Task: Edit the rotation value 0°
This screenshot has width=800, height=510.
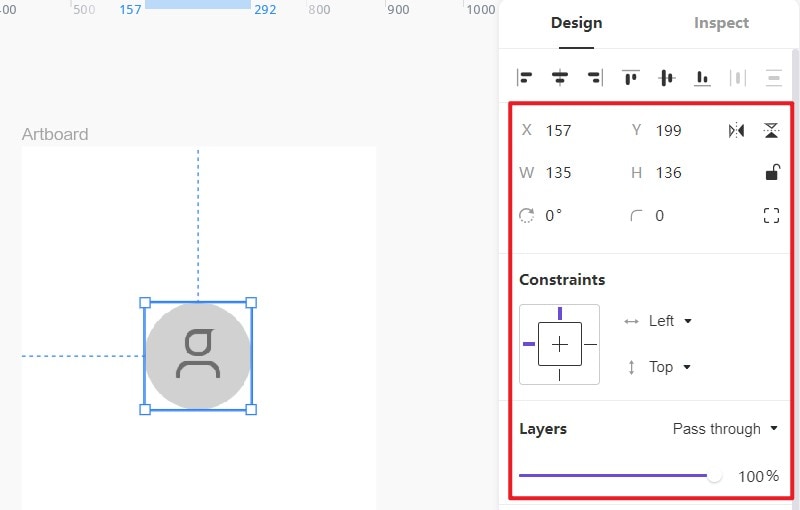Action: (554, 215)
